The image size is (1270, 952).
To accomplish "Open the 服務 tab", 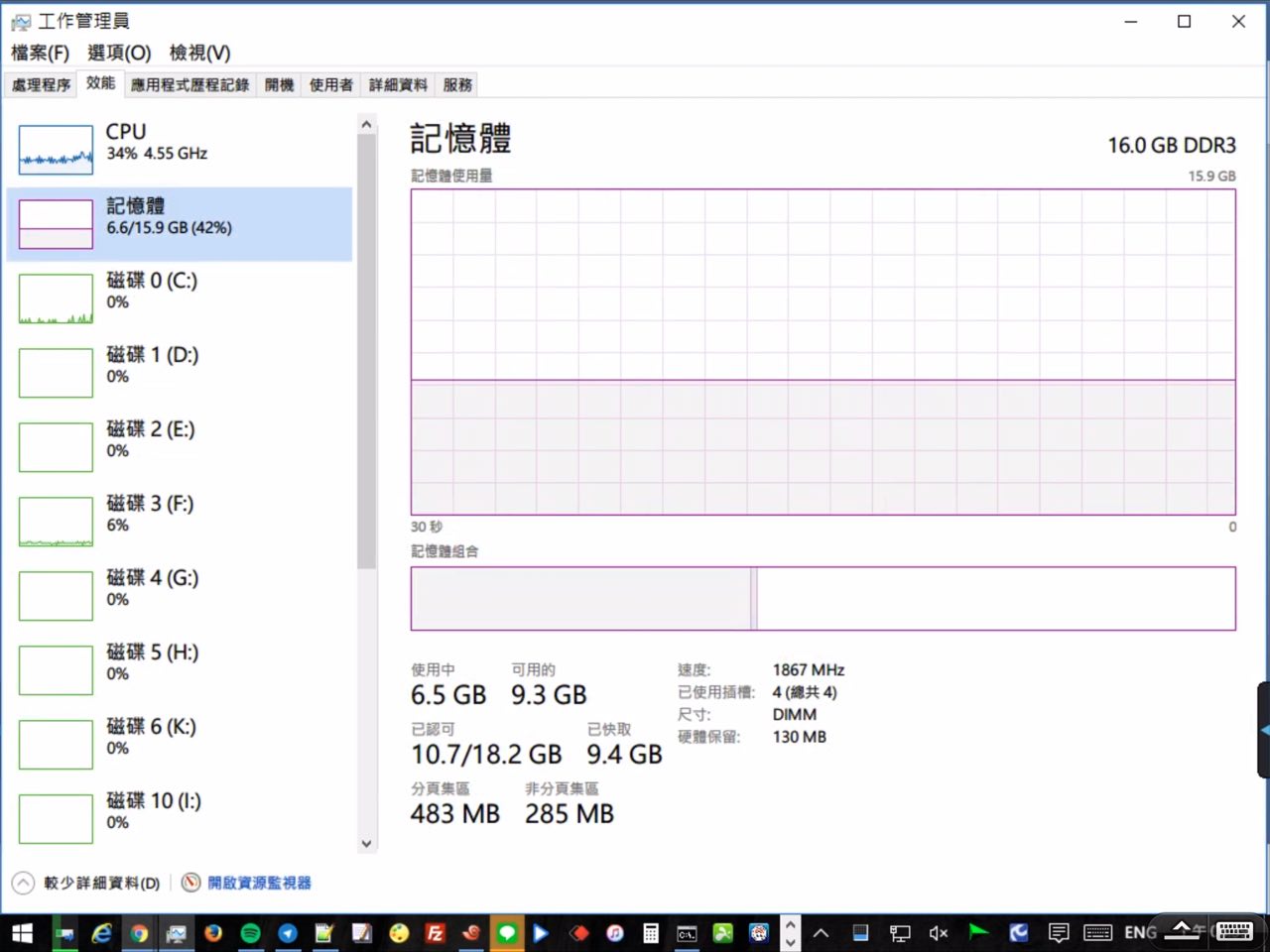I will point(457,85).
